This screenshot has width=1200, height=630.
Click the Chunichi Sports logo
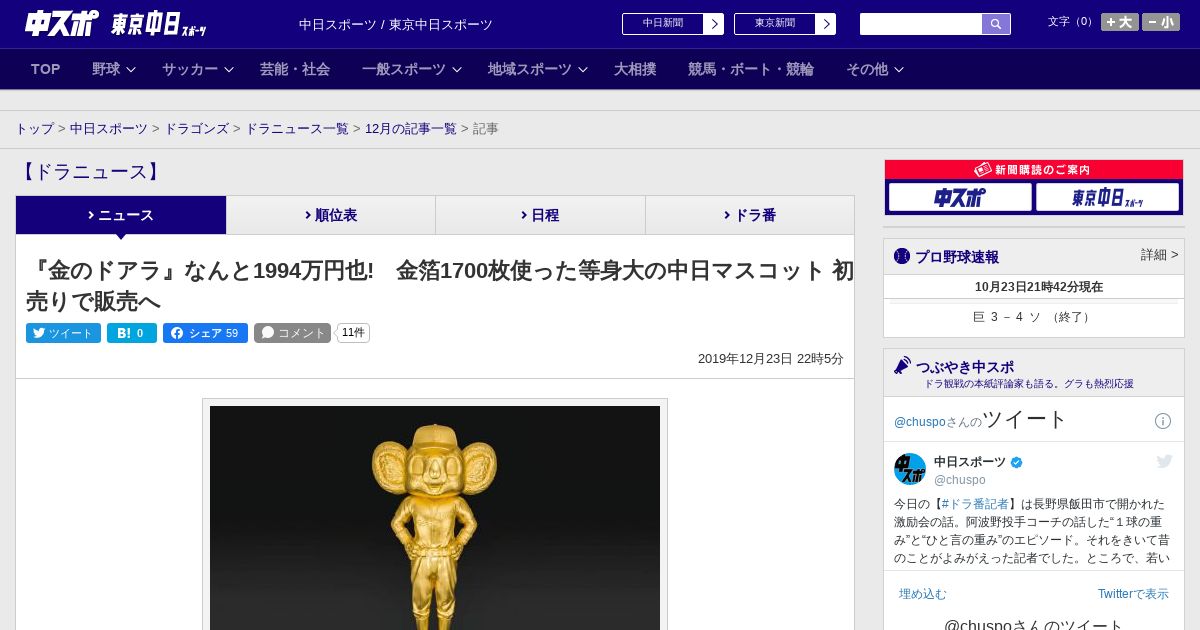[x=62, y=23]
